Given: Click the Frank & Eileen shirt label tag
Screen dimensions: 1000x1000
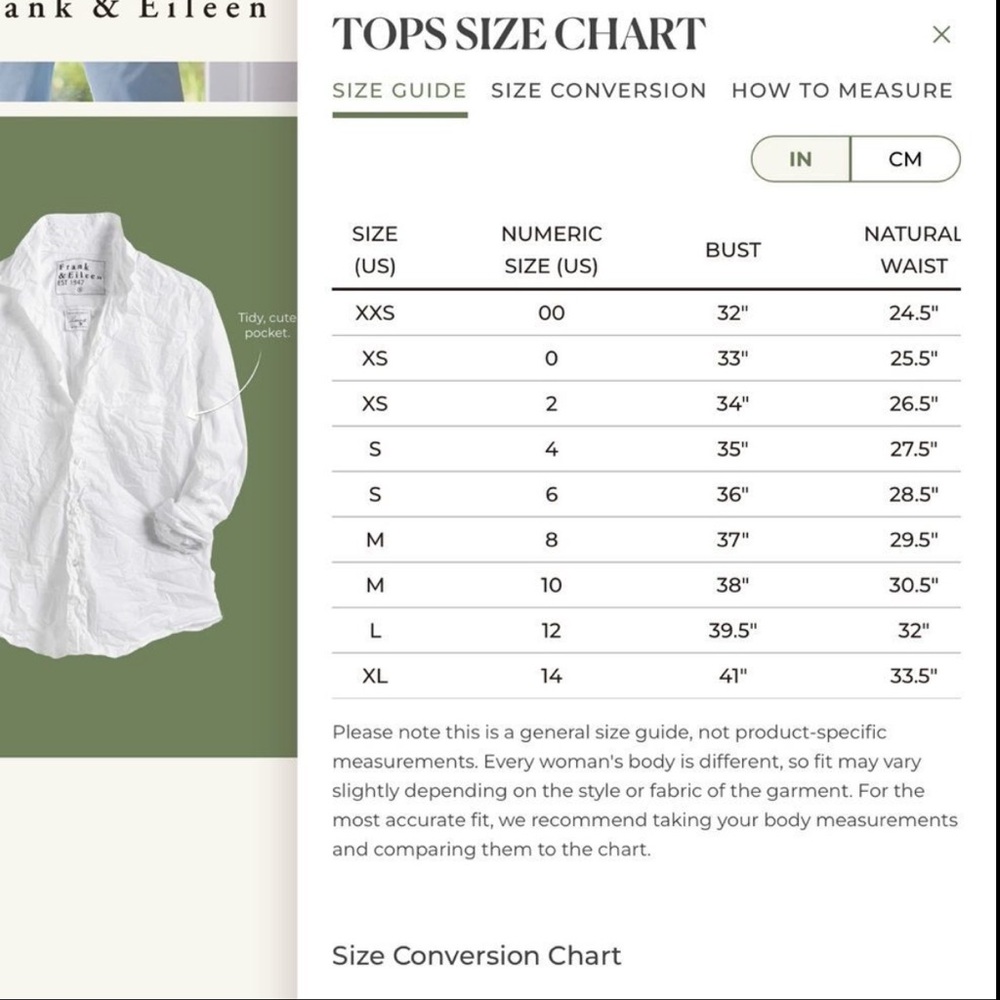Looking at the screenshot, I should (80, 277).
